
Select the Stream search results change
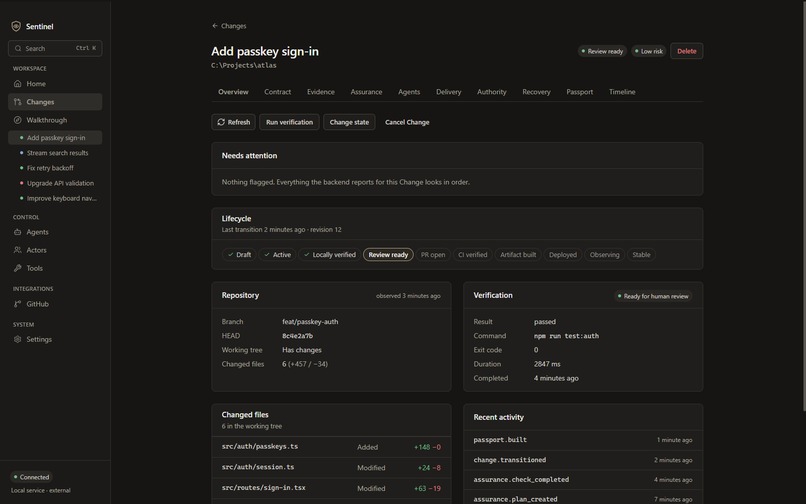coord(55,153)
